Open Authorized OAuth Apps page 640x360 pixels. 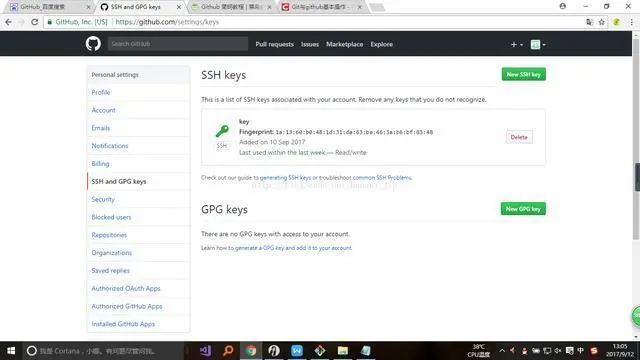138,288
